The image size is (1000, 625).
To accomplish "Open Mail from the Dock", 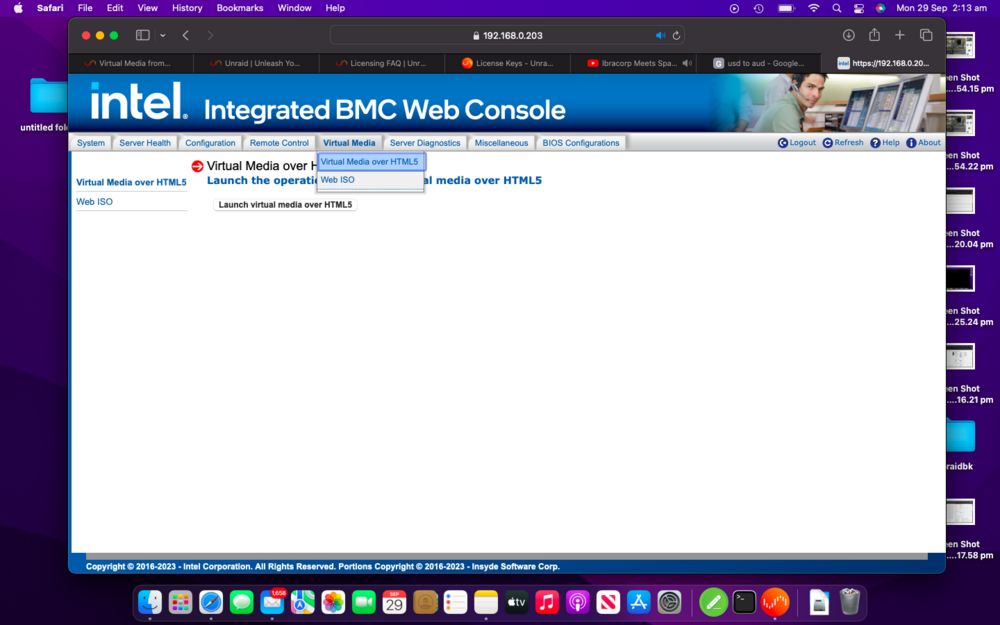I will click(272, 602).
